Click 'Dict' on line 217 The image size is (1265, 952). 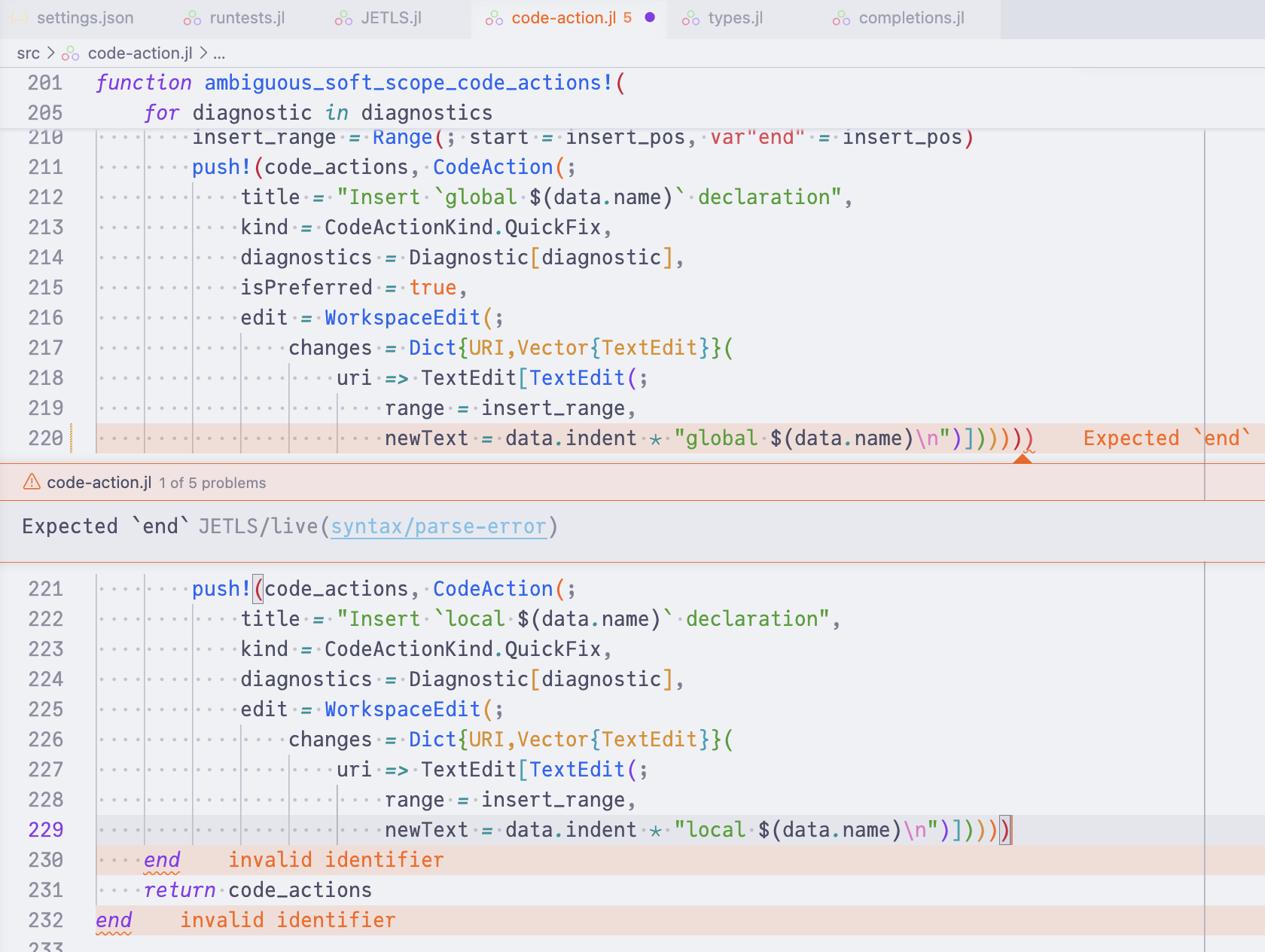433,348
